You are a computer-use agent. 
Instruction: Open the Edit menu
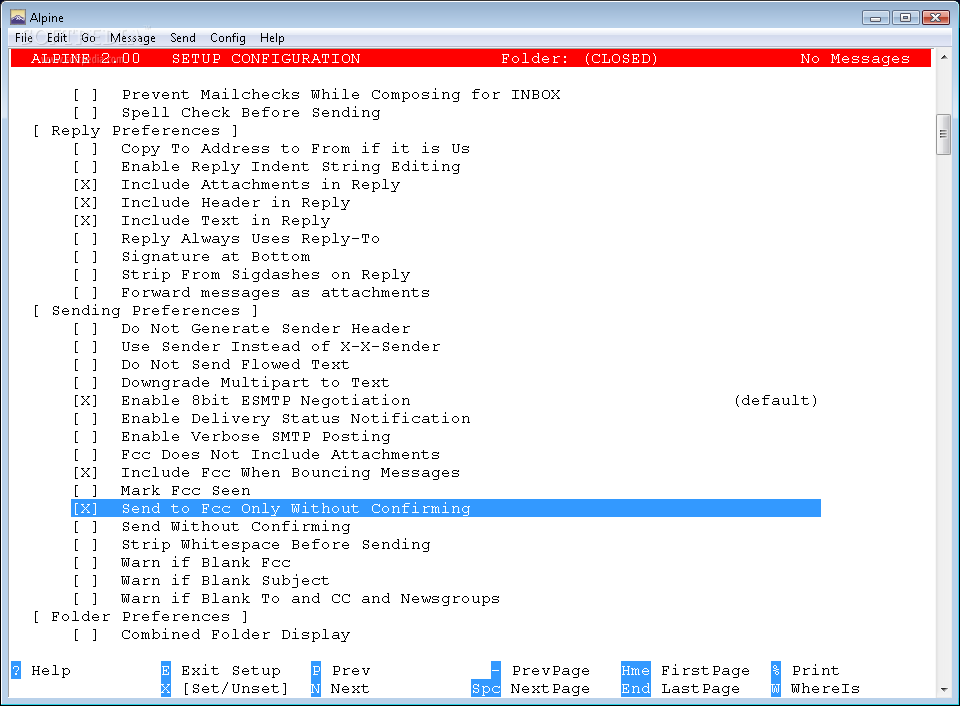[x=57, y=38]
